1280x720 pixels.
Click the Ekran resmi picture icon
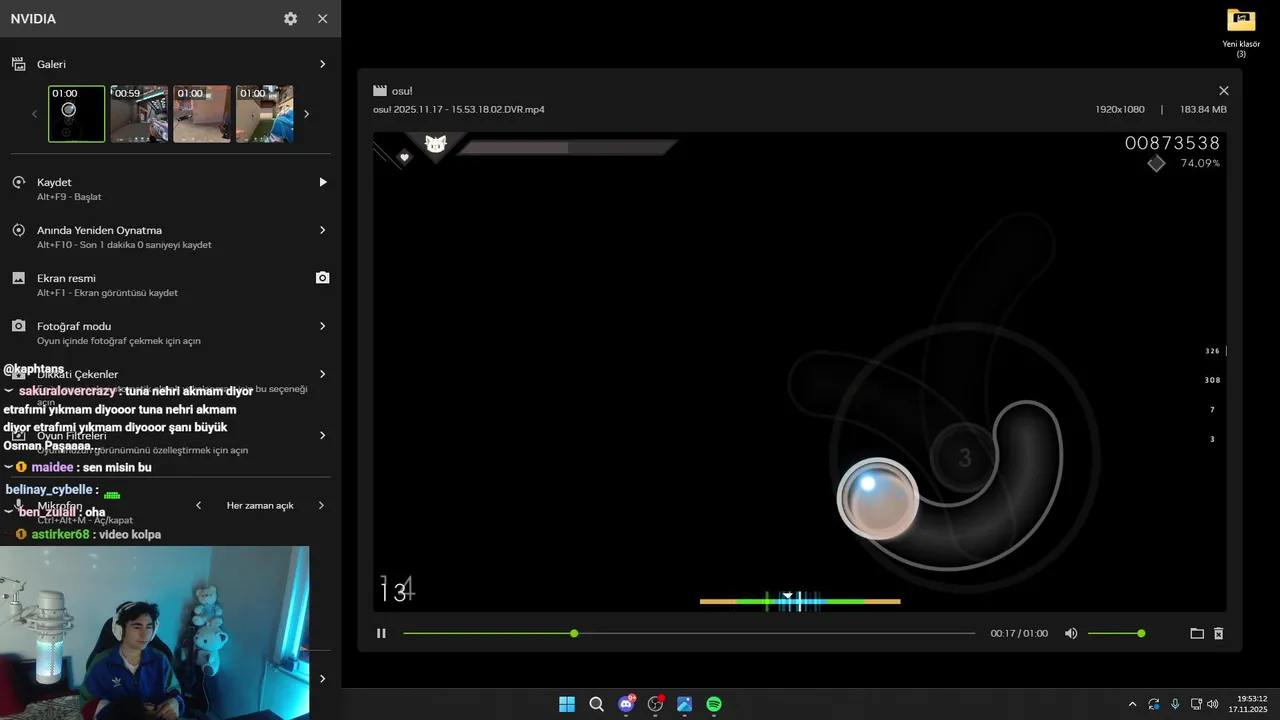tap(18, 278)
